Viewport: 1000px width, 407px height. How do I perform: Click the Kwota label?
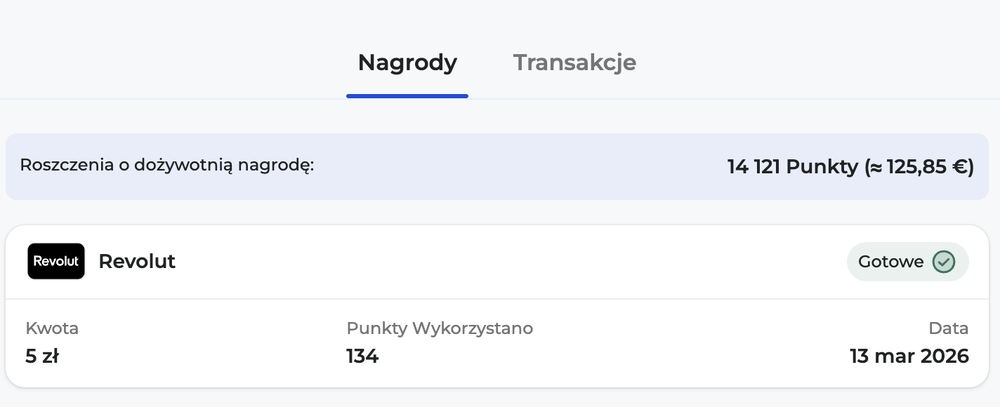(52, 328)
